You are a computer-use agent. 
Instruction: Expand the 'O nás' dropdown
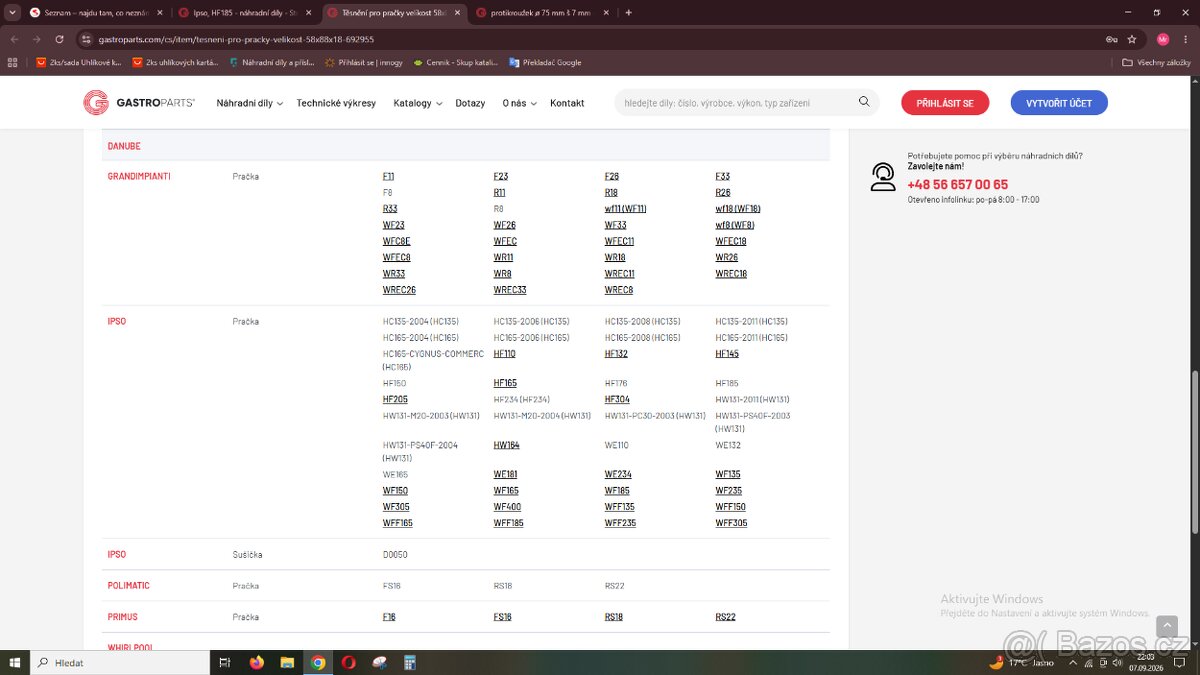[519, 103]
